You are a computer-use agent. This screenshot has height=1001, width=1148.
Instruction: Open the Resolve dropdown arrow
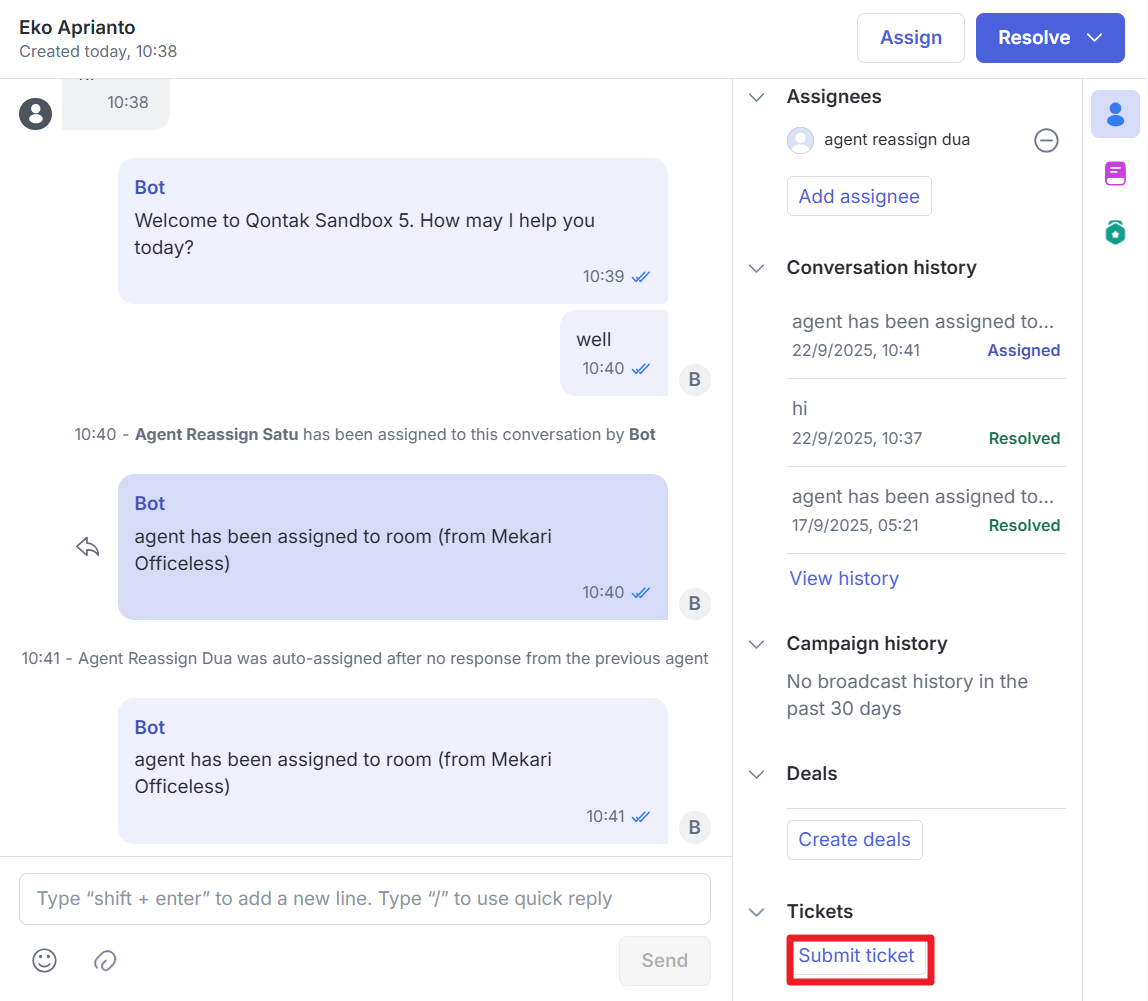tap(1094, 38)
